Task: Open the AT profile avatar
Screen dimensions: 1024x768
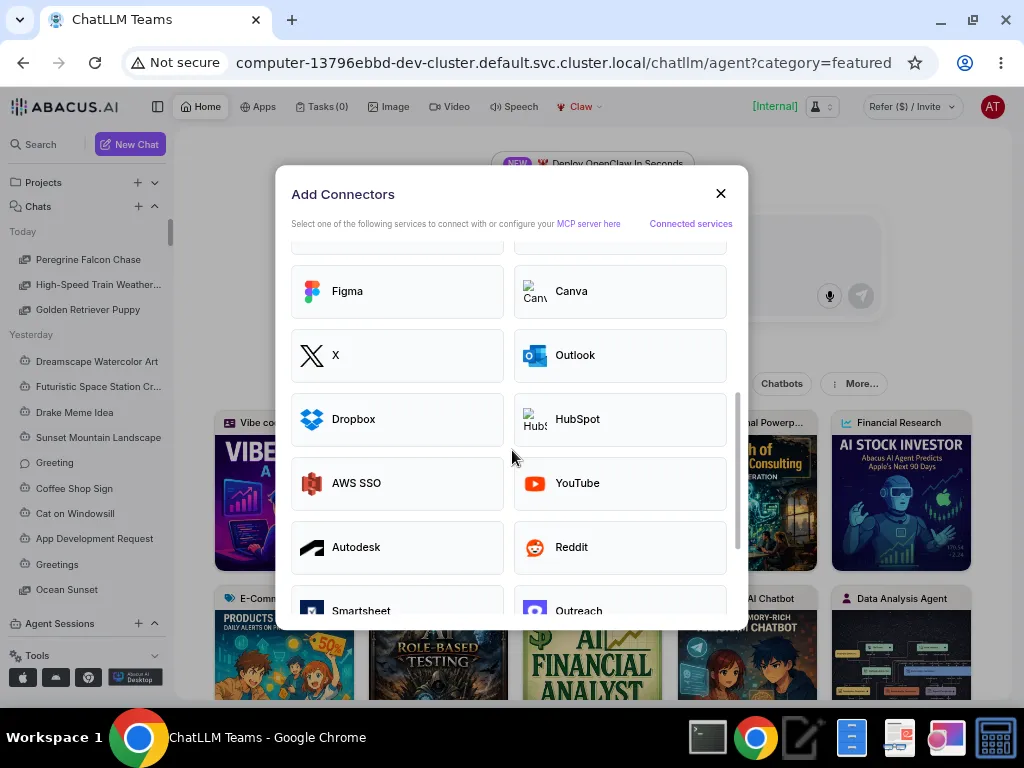Action: (992, 106)
